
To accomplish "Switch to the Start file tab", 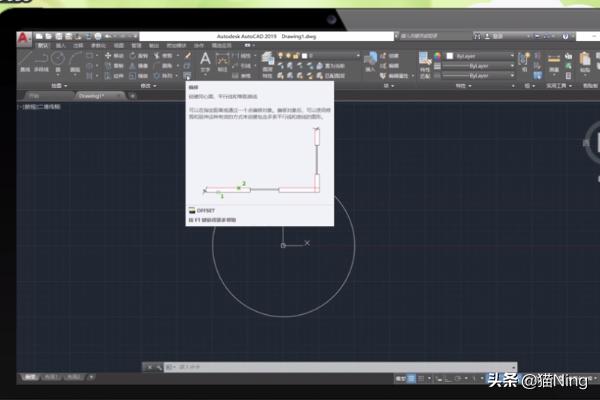I will (x=49, y=96).
